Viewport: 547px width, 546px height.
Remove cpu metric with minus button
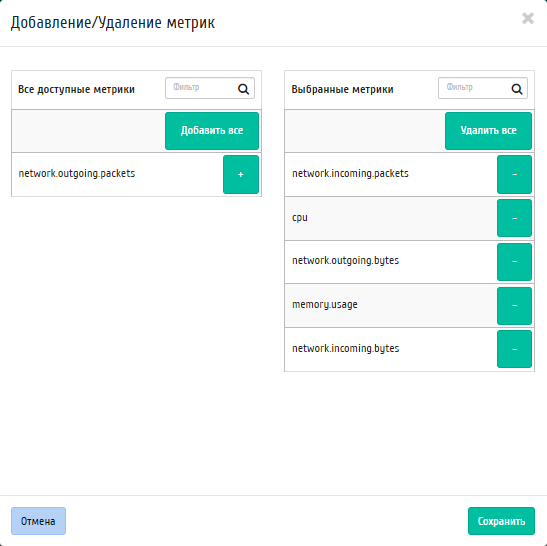pyautogui.click(x=514, y=218)
